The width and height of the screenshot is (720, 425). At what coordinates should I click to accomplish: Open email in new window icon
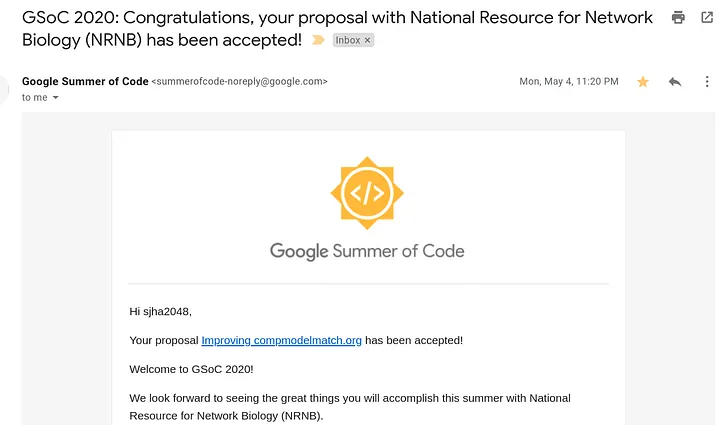pos(707,17)
